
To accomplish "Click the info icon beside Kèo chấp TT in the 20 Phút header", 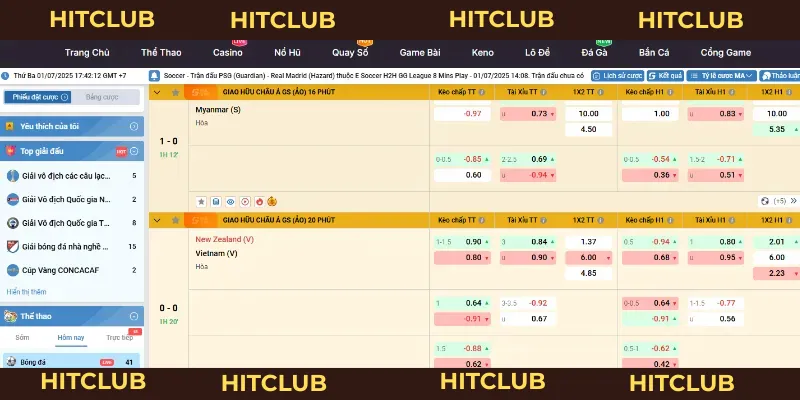I will pos(482,220).
